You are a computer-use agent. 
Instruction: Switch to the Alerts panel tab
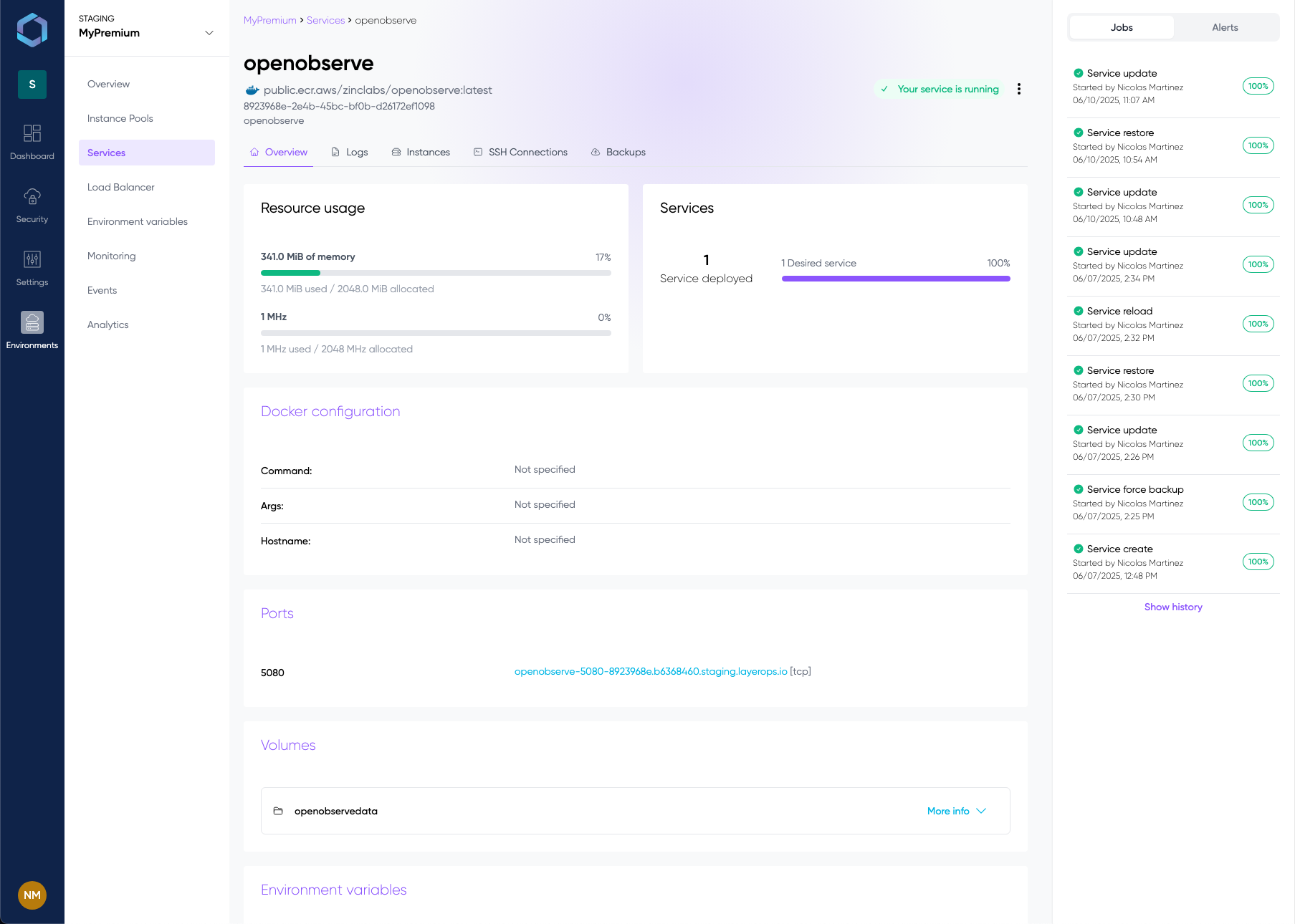coord(1225,27)
